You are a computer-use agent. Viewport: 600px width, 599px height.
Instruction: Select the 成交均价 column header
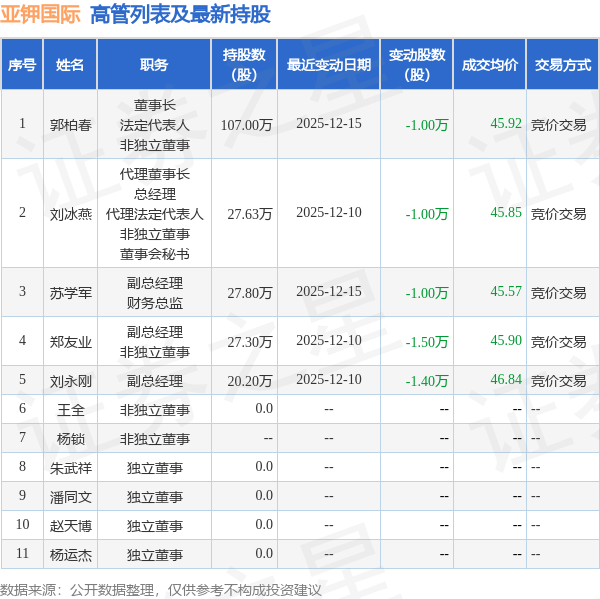(x=489, y=65)
